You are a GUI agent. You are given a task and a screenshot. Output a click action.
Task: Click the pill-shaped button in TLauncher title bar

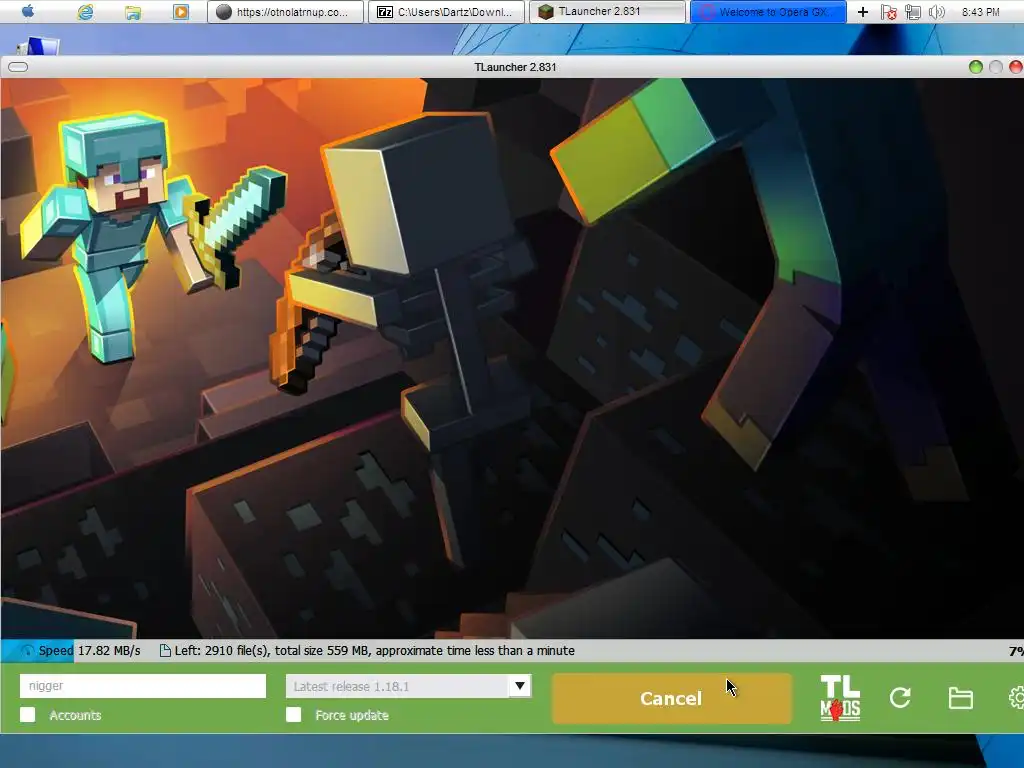(x=18, y=67)
